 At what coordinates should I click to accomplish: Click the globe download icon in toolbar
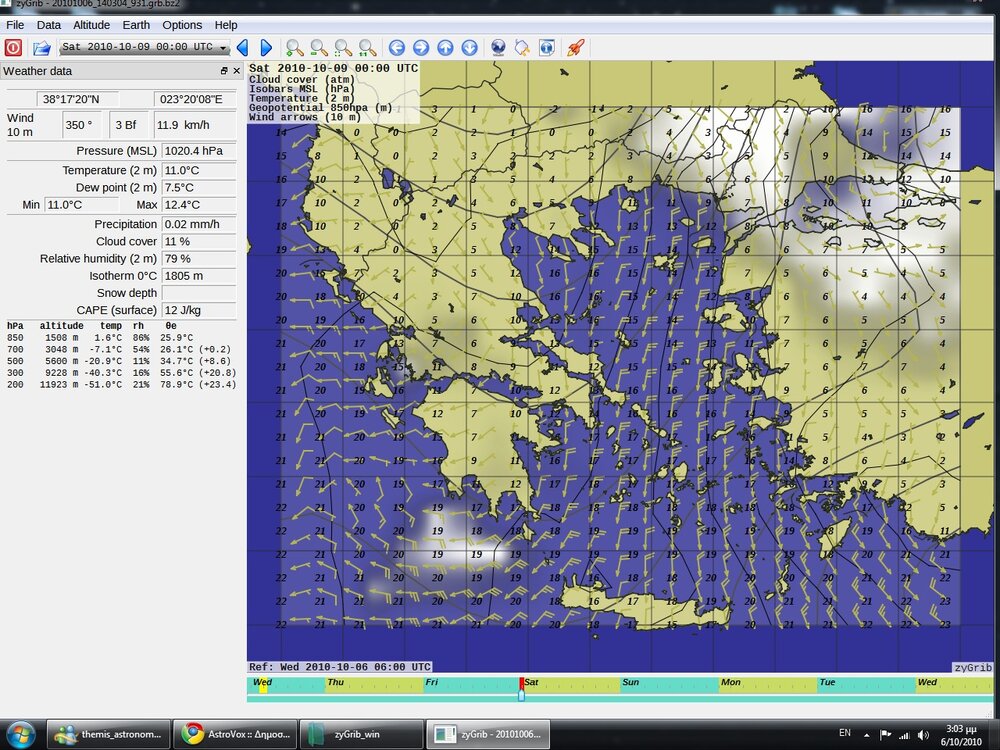498,47
